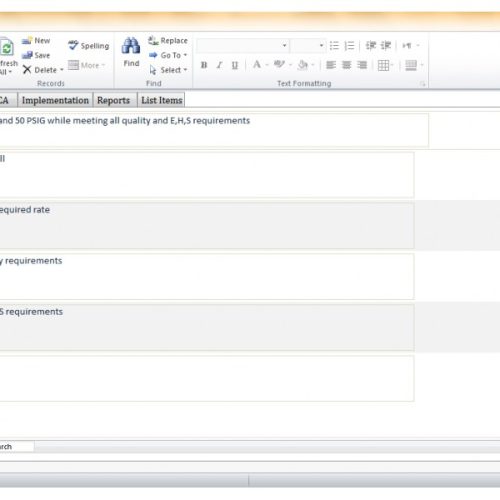The image size is (500, 500).
Task: Apply numbered list formatting
Action: (349, 46)
